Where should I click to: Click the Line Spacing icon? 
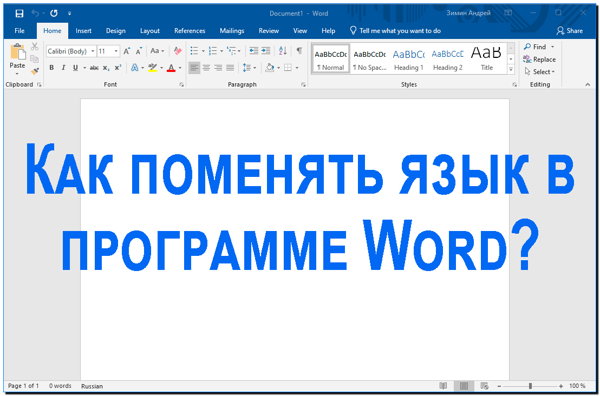click(x=247, y=68)
